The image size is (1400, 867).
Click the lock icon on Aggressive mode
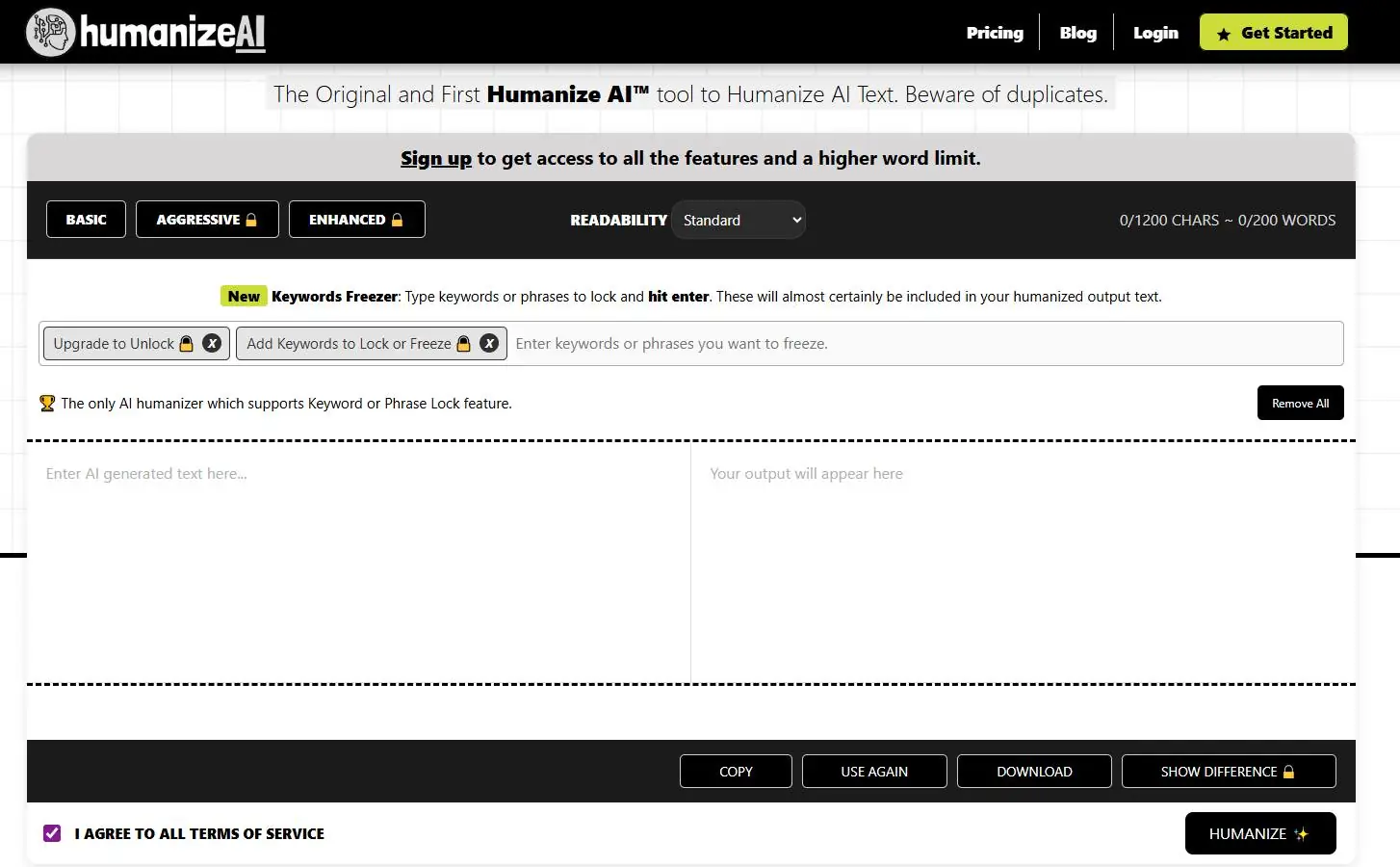coord(251,220)
